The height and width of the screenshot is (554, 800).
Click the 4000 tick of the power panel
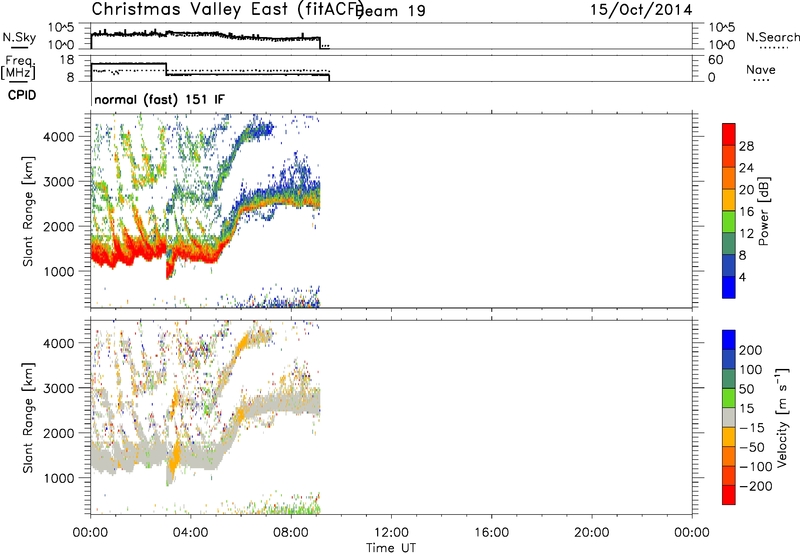59,137
